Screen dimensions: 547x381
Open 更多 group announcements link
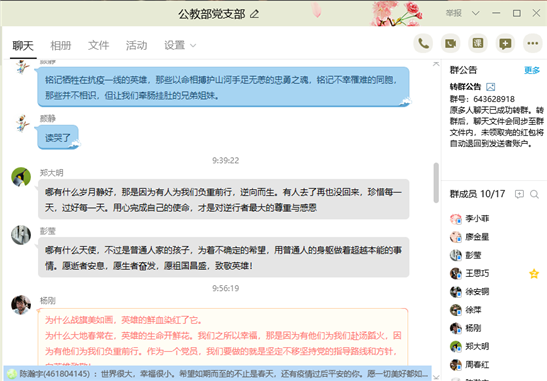(532, 70)
